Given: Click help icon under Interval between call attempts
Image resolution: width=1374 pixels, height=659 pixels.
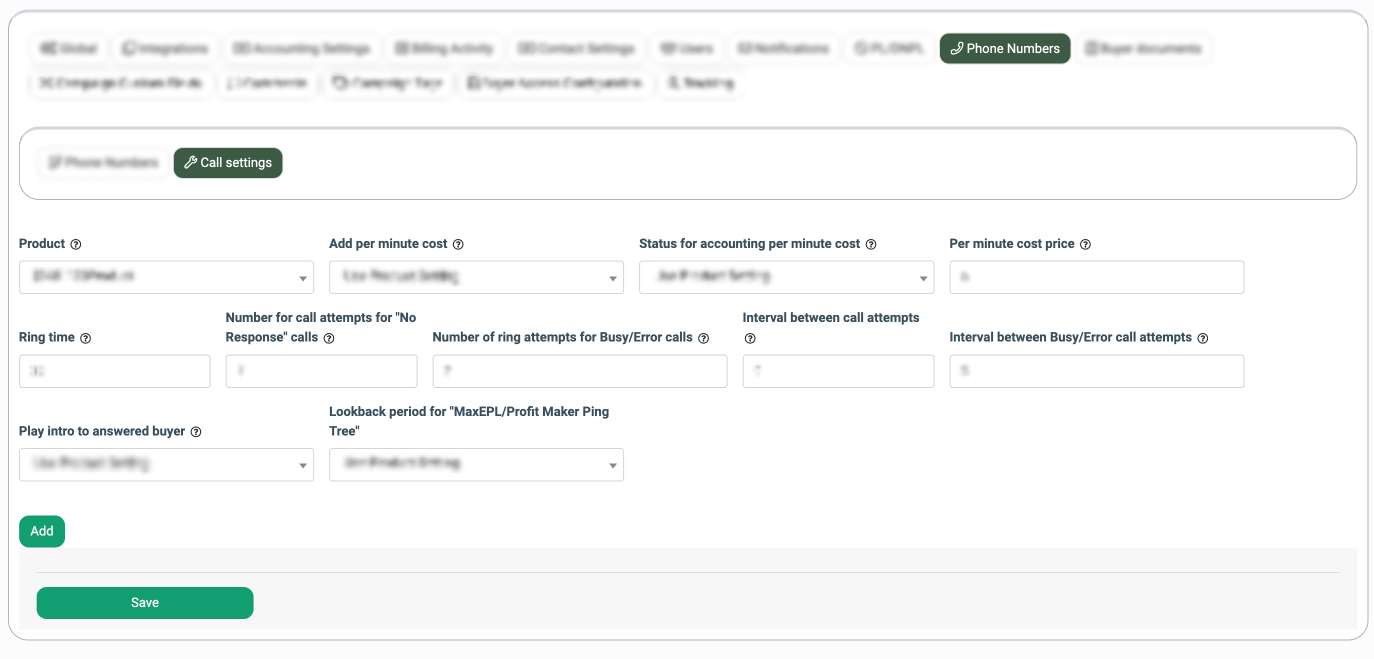Looking at the screenshot, I should tap(750, 338).
